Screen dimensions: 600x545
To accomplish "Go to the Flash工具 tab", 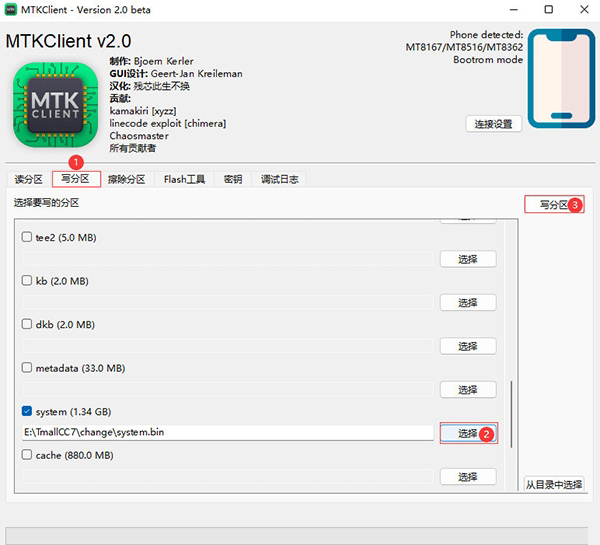I will [184, 179].
